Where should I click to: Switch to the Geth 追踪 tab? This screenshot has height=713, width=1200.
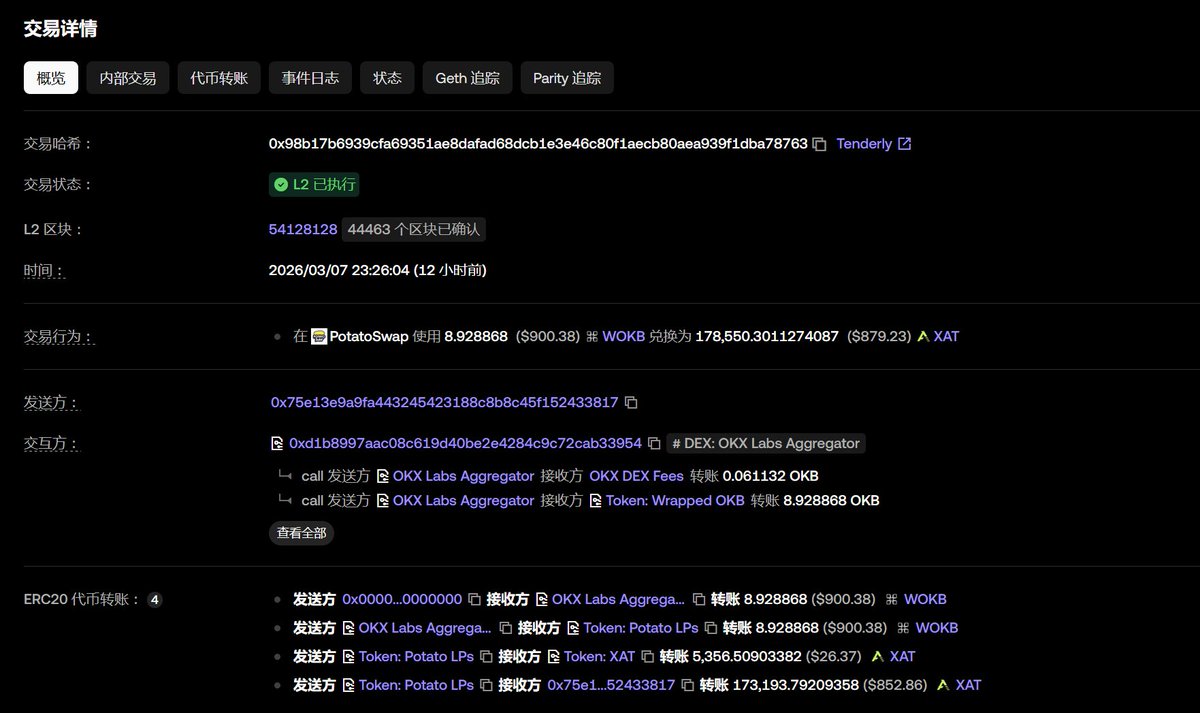[467, 77]
